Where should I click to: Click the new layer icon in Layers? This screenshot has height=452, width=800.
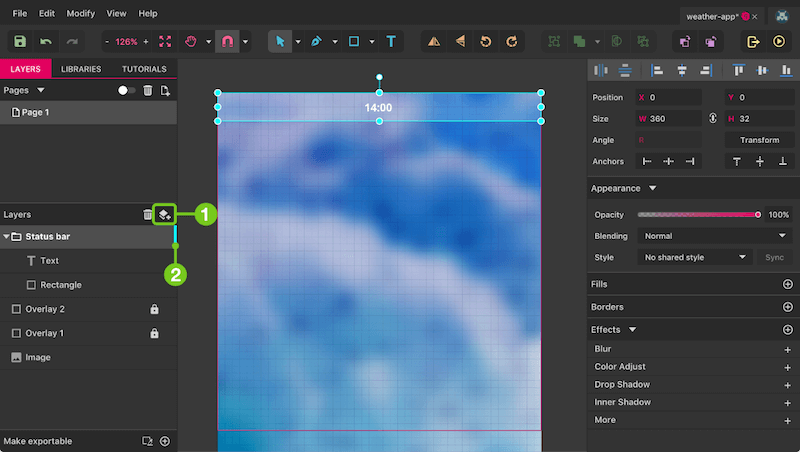pos(164,214)
